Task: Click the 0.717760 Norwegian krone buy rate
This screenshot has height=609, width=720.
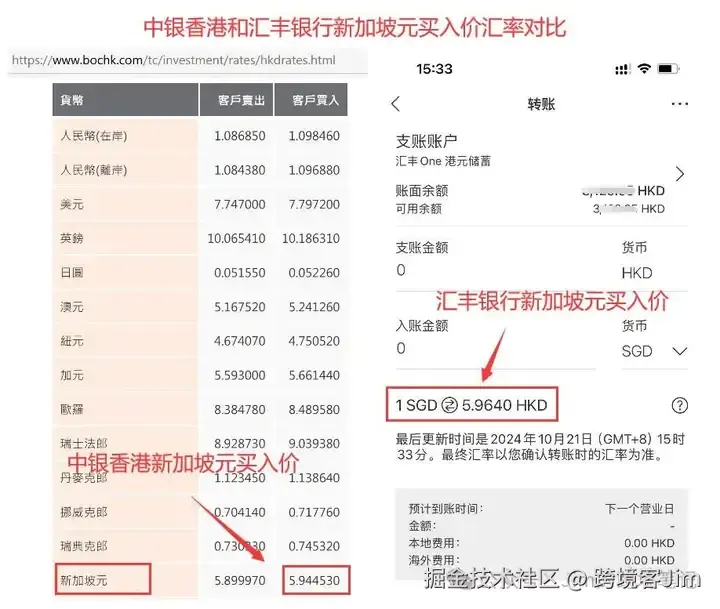Action: coord(314,512)
